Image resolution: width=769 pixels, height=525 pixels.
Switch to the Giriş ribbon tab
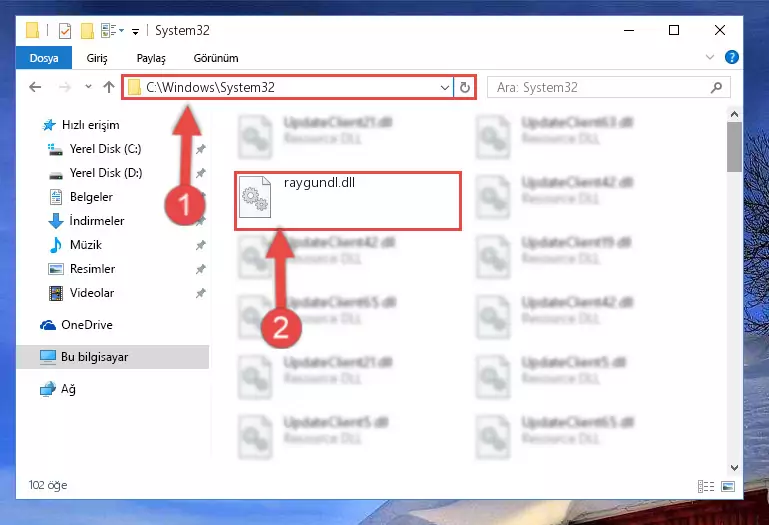pyautogui.click(x=97, y=58)
